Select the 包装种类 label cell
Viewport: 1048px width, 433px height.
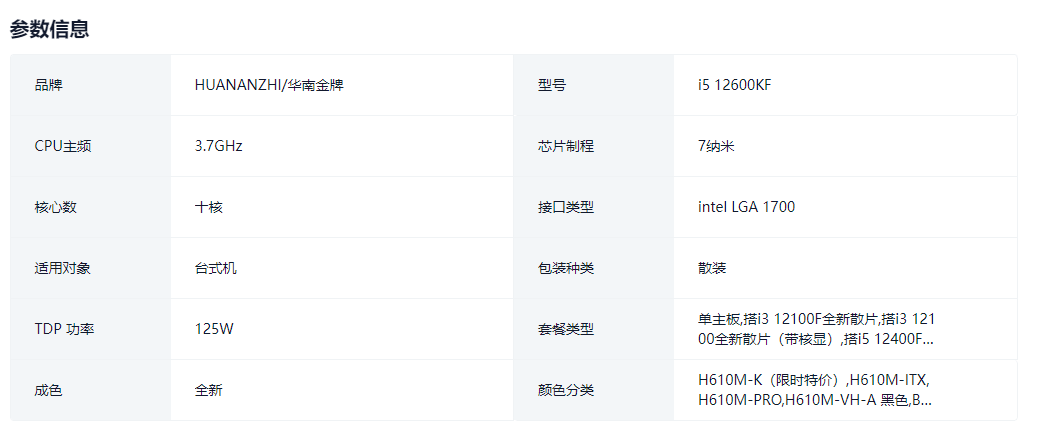566,268
